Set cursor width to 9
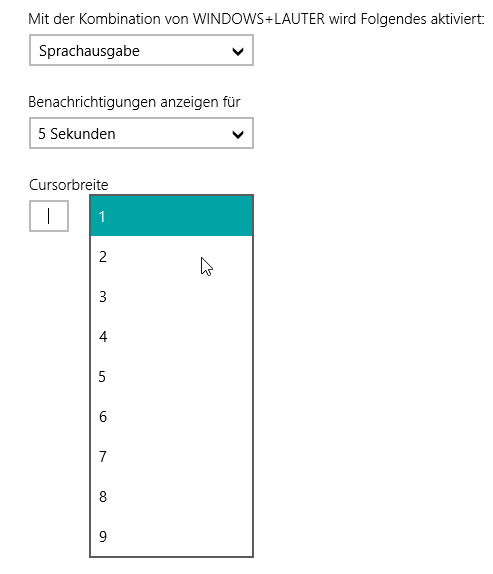The image size is (493, 574). [172, 536]
